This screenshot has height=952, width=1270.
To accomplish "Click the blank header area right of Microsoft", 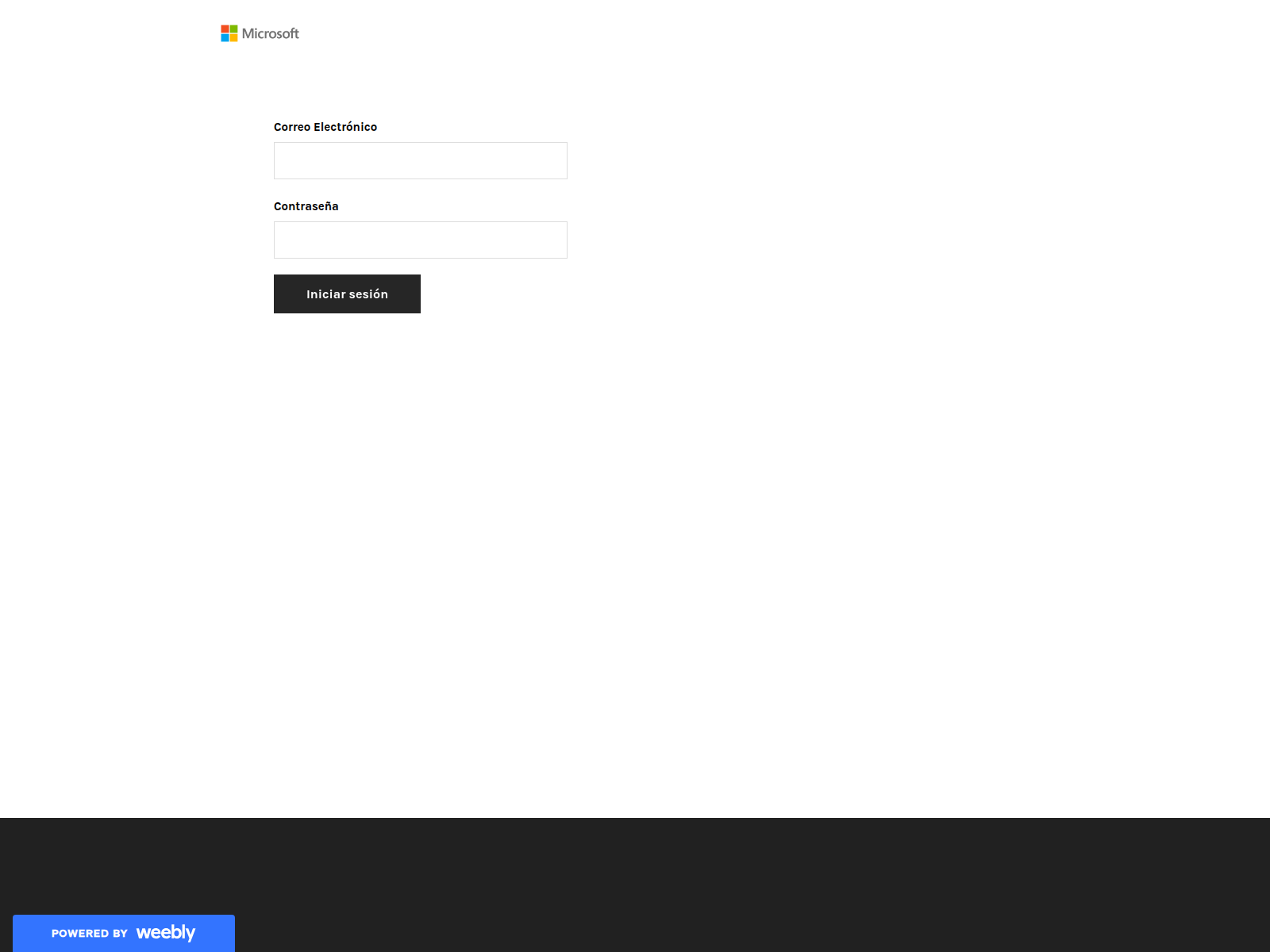I will point(714,33).
